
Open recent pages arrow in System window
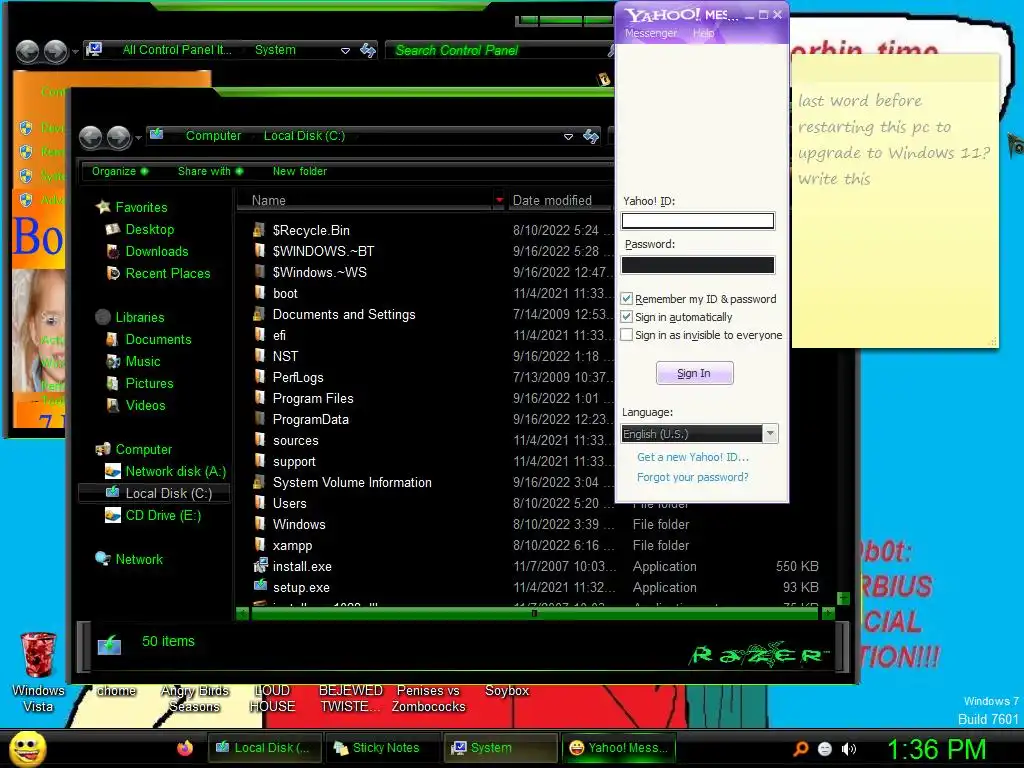(x=75, y=51)
